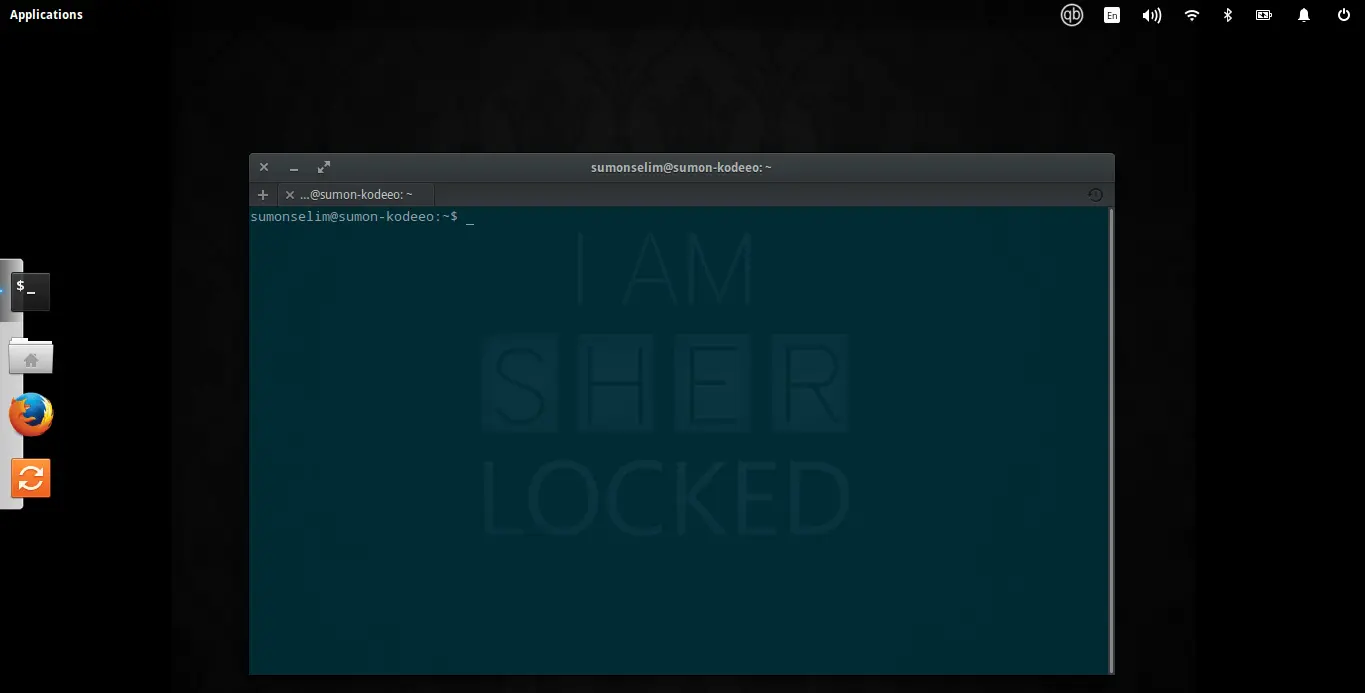Open the Applications menu
The width and height of the screenshot is (1365, 693).
(x=47, y=15)
